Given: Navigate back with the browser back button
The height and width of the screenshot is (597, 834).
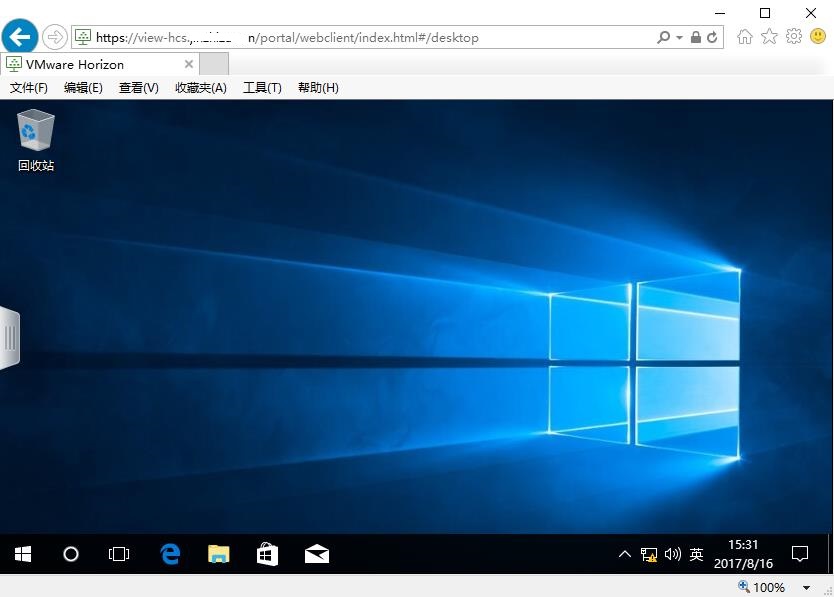Looking at the screenshot, I should point(19,36).
